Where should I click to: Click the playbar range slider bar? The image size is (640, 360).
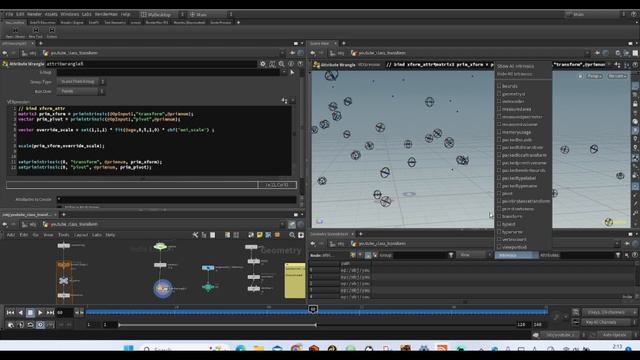click(217, 325)
